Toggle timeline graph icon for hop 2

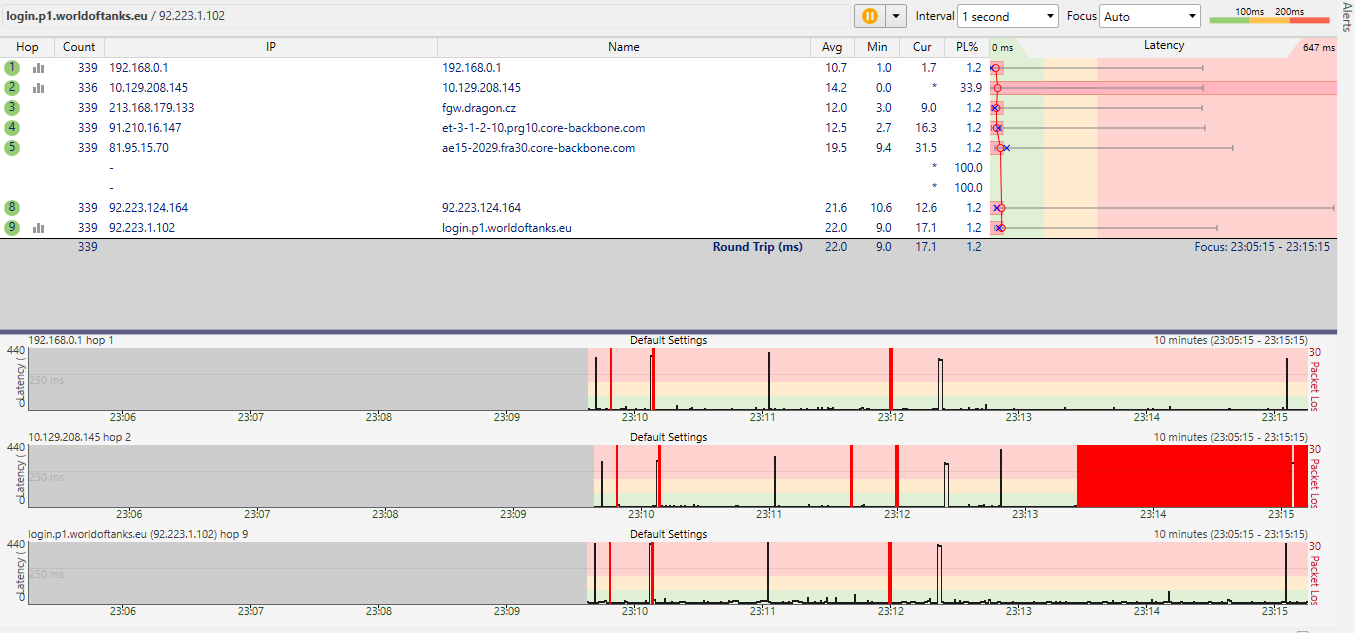point(39,88)
